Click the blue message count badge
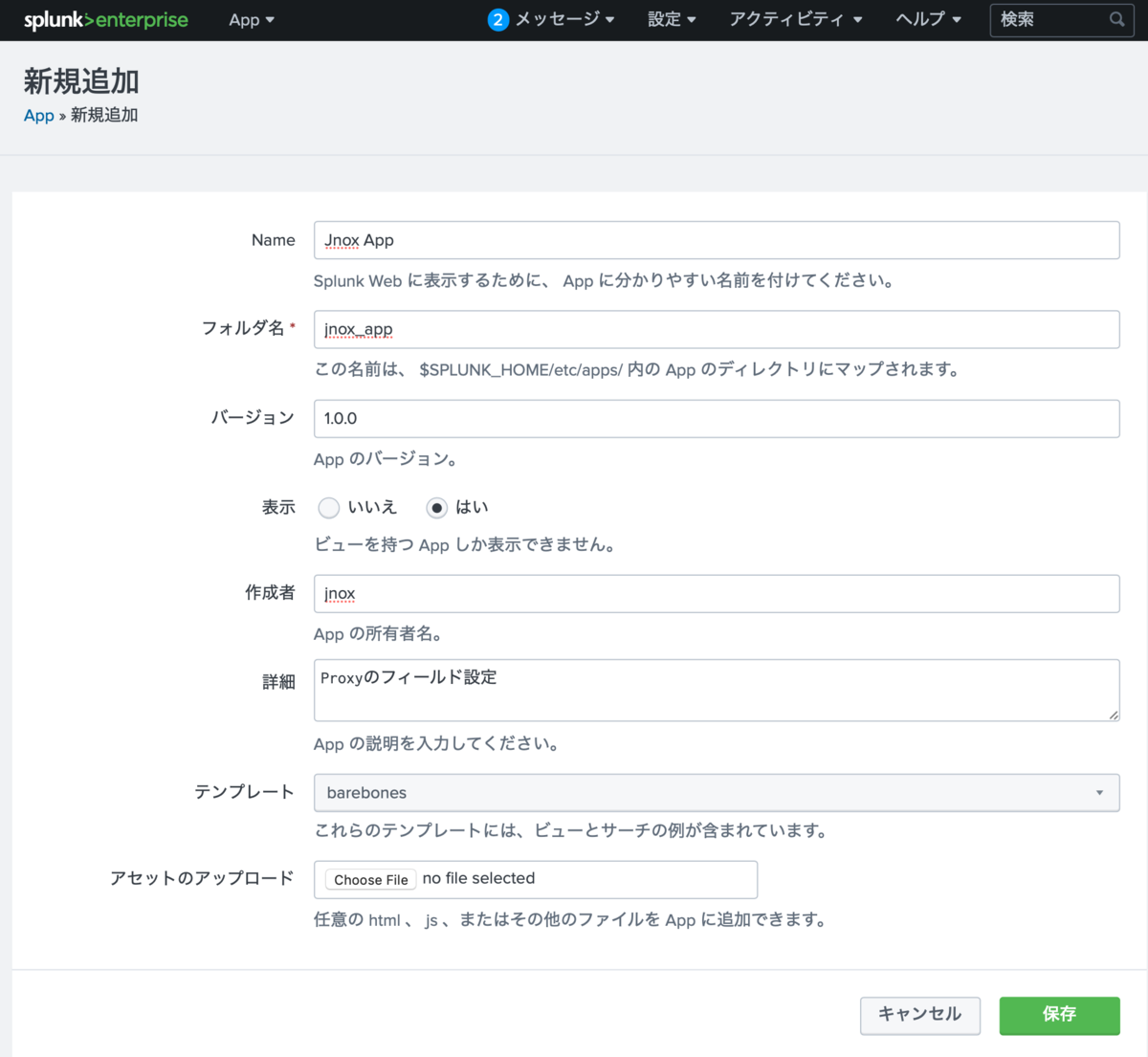Screen dimensions: 1148x1057 [497, 19]
